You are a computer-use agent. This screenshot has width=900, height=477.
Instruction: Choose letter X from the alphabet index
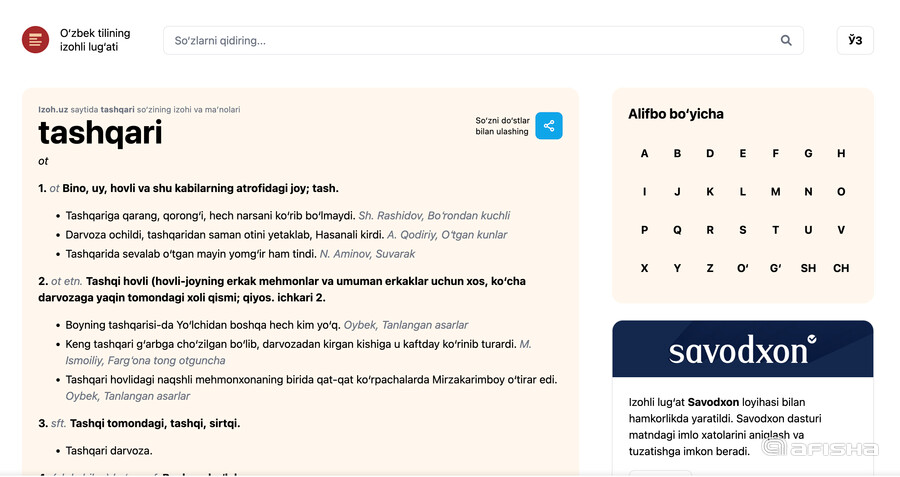(644, 268)
